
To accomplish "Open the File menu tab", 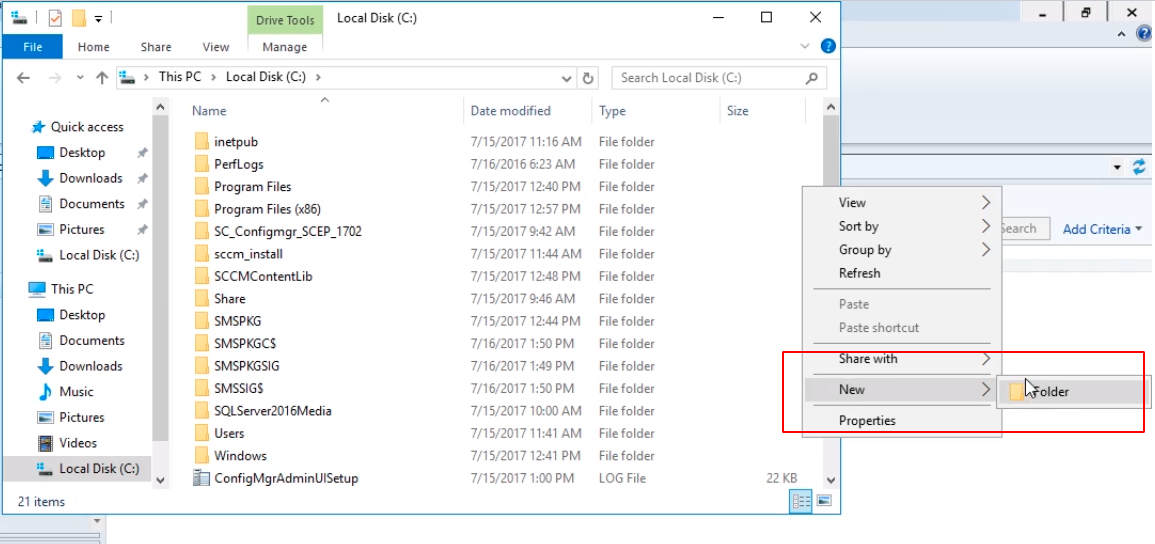I will tap(32, 47).
